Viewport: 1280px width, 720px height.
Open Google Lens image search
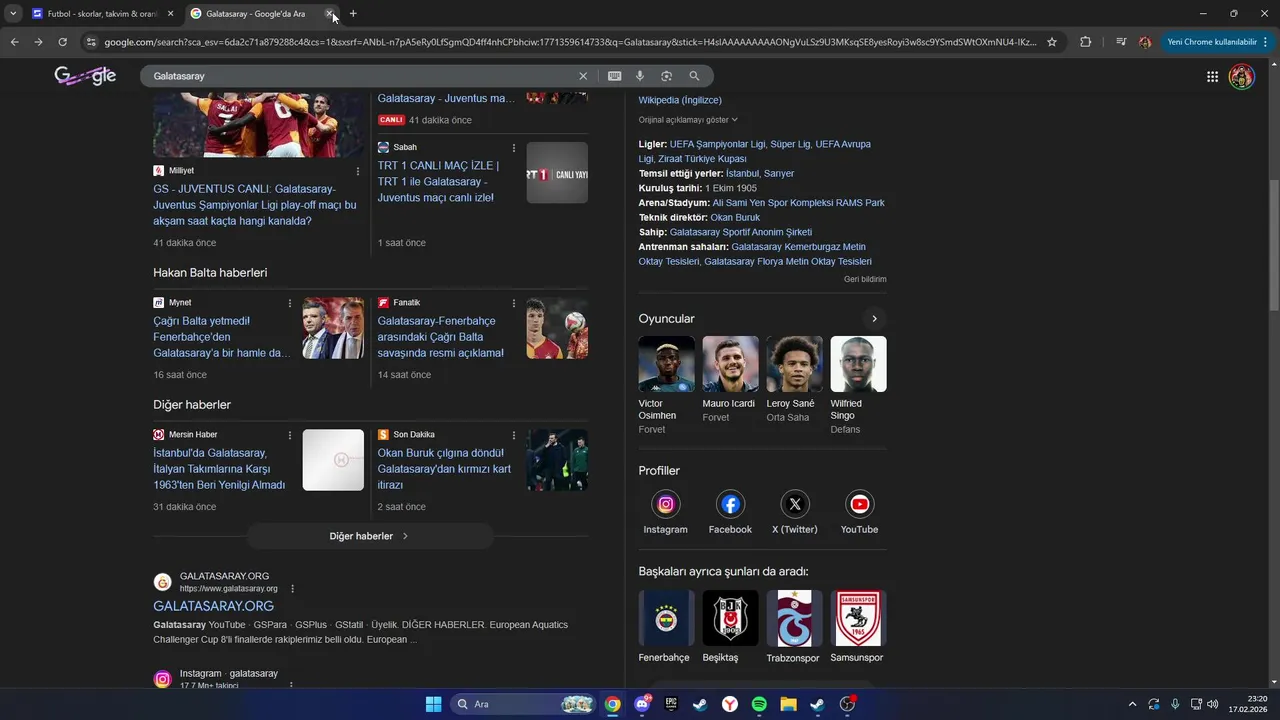(x=667, y=76)
